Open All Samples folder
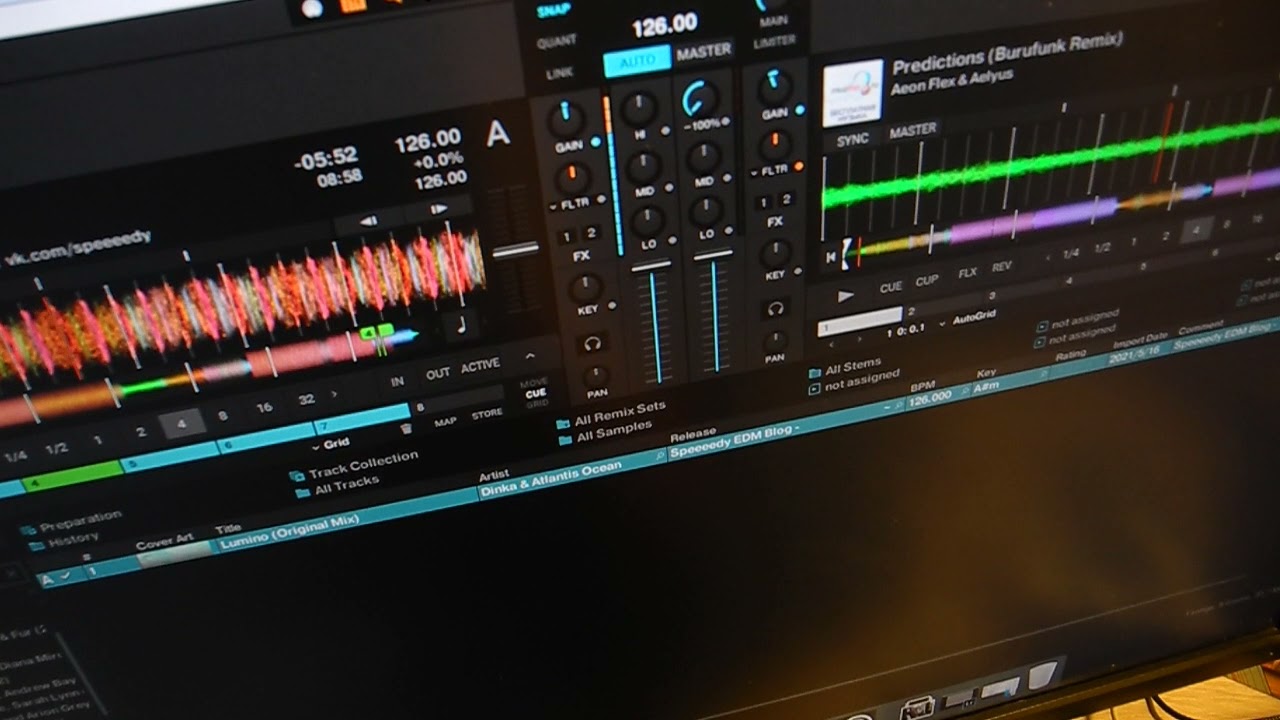Image resolution: width=1280 pixels, height=720 pixels. point(606,432)
